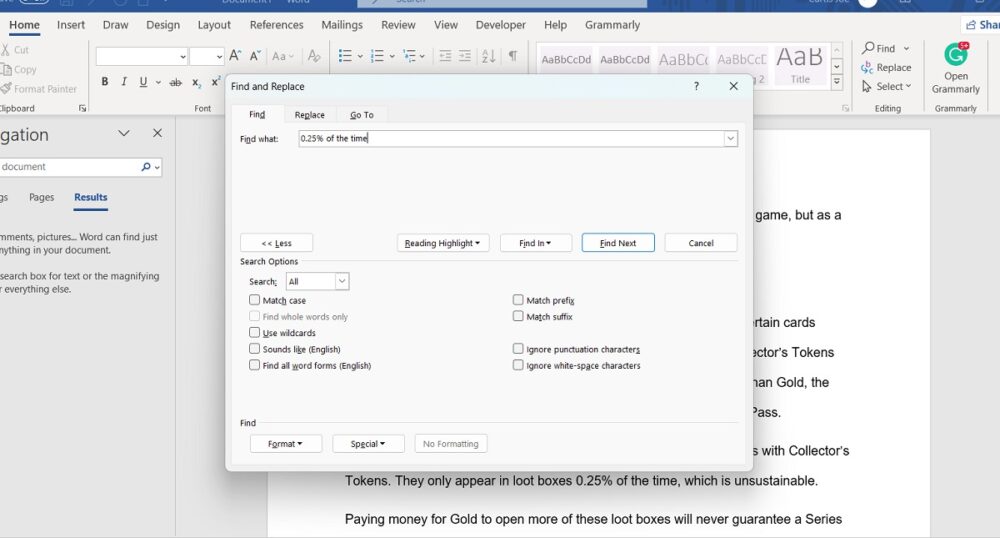This screenshot has height=538, width=1000.
Task: Click the Sort icon in the Paragraph group
Action: pos(490,57)
